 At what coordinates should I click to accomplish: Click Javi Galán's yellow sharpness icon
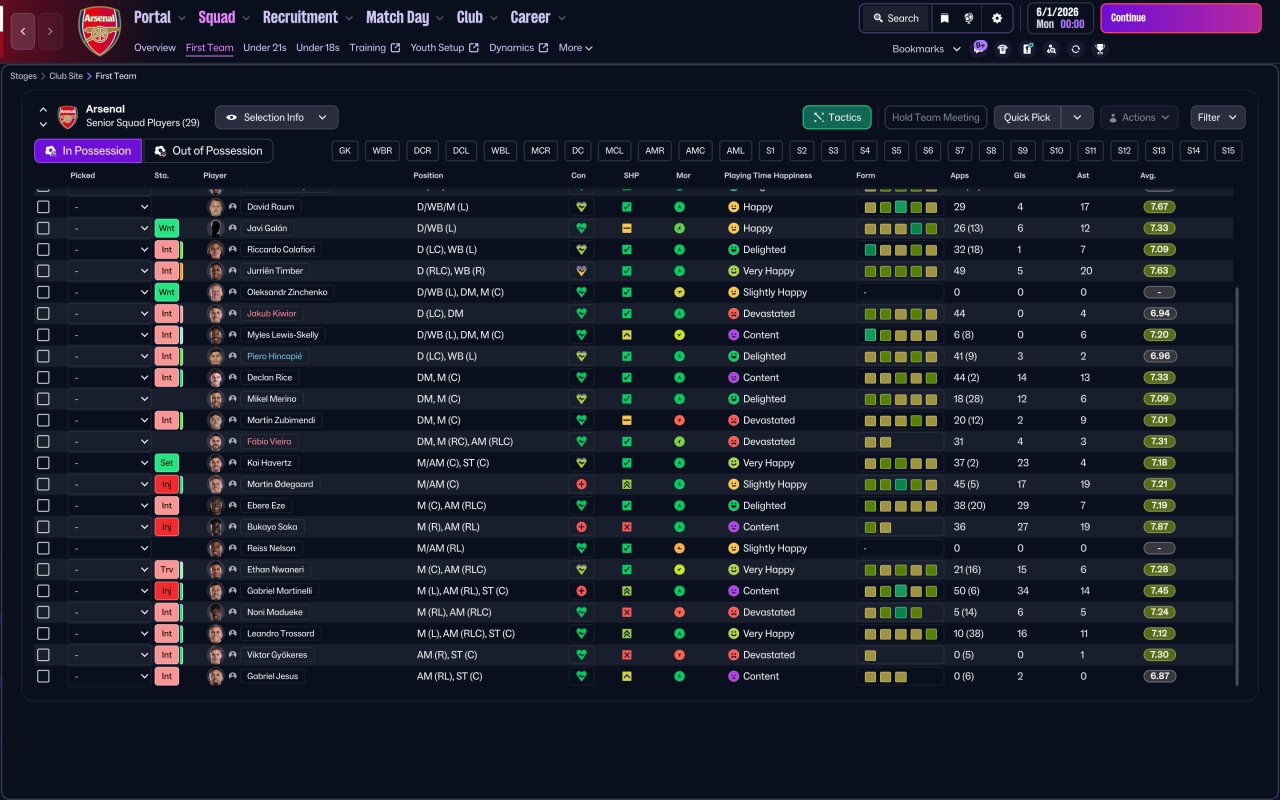pyautogui.click(x=627, y=228)
